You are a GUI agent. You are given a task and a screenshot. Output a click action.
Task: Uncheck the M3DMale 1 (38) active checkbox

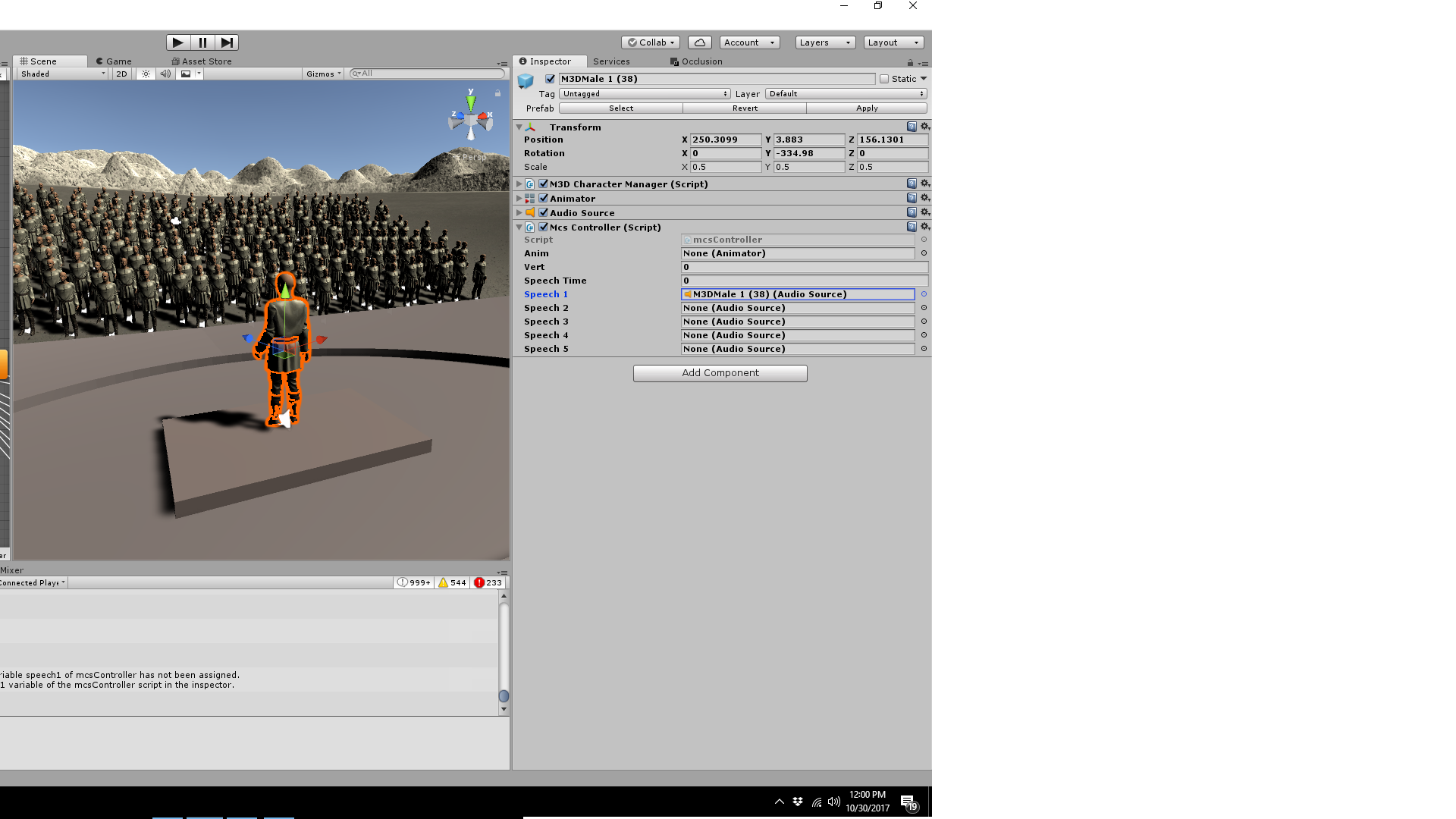click(x=551, y=79)
